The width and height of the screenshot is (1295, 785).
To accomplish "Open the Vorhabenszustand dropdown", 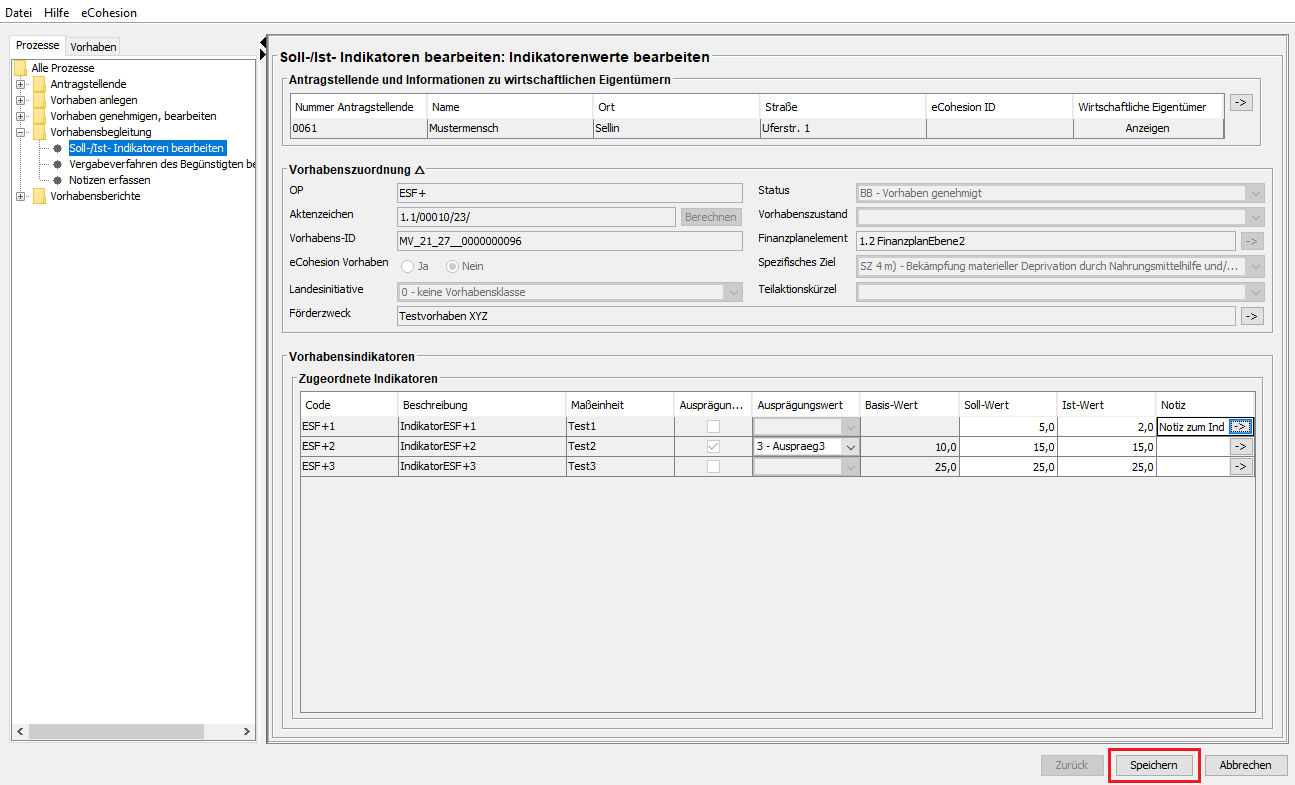I will point(1255,217).
